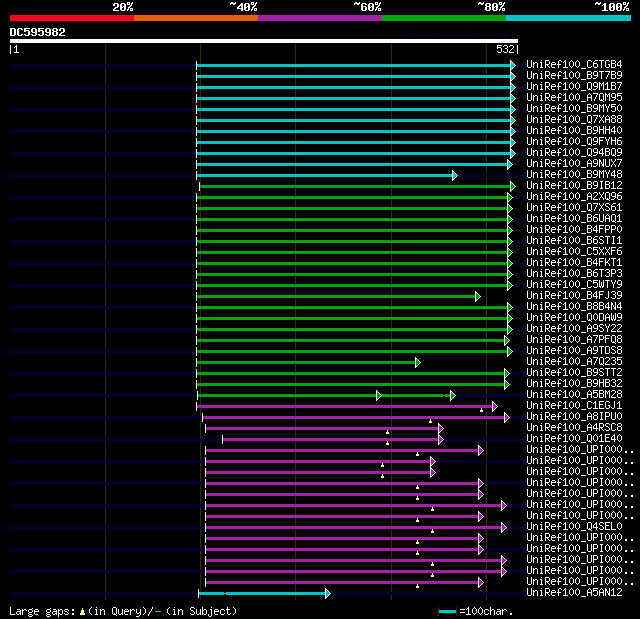Click the UniRef100_A4RSC8 label

574,428
